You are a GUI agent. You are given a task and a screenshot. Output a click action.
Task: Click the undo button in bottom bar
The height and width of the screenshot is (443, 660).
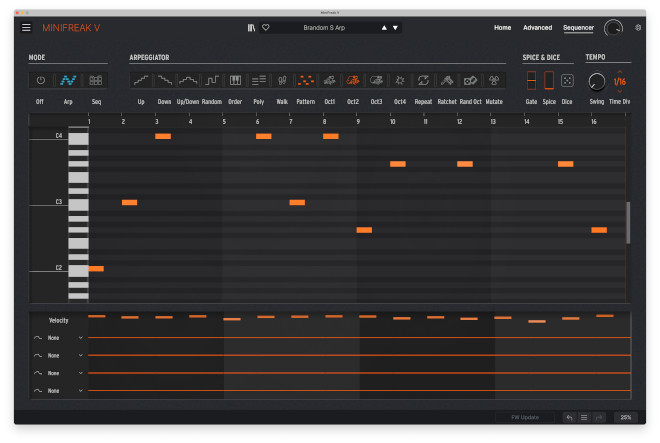569,417
